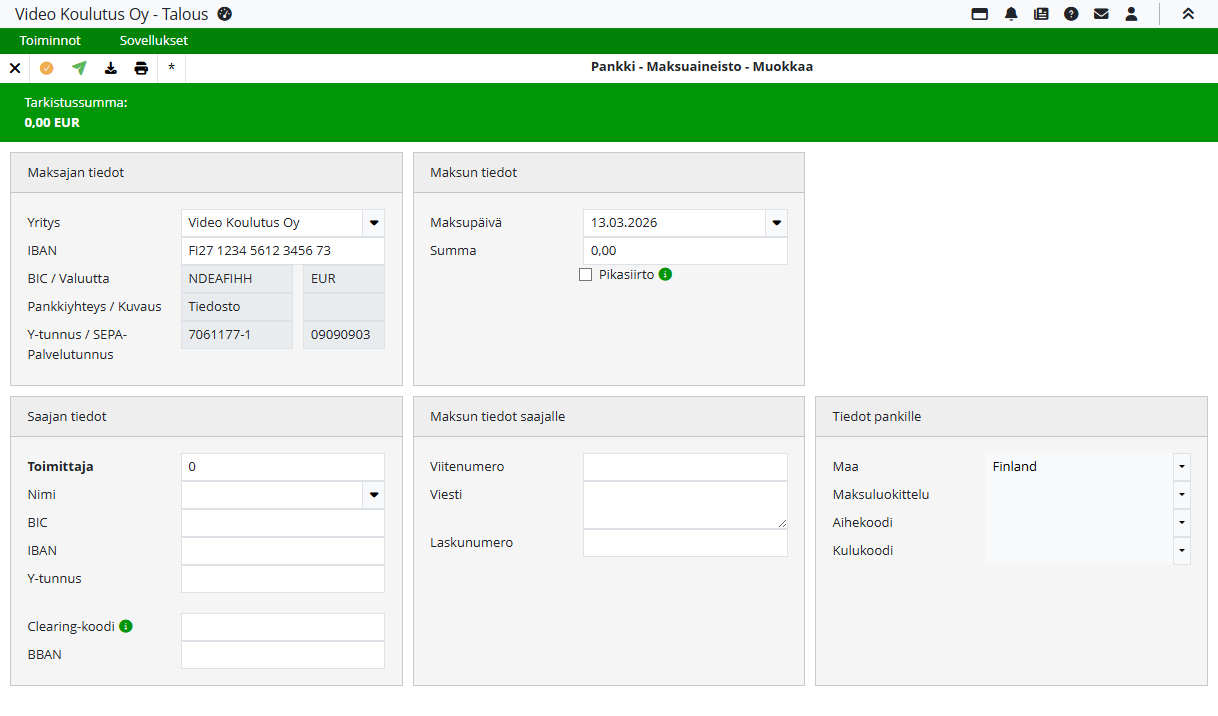Open the Kulukoodi dropdown arrow

pos(1181,551)
